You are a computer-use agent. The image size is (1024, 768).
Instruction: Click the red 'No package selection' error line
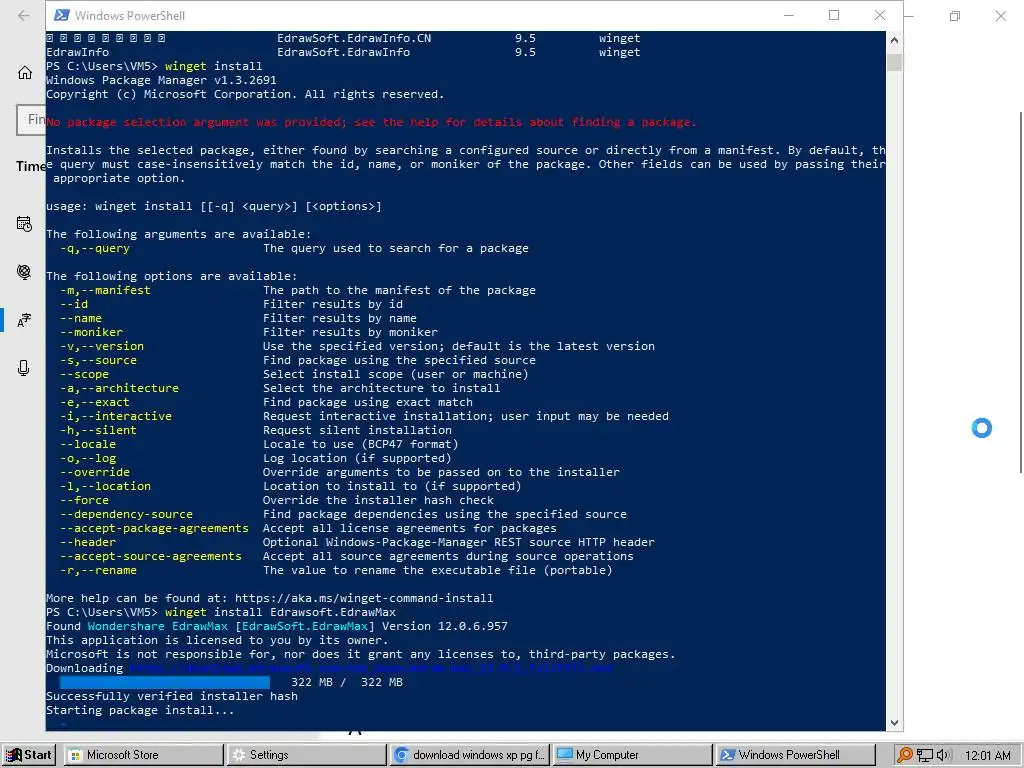[x=371, y=122]
